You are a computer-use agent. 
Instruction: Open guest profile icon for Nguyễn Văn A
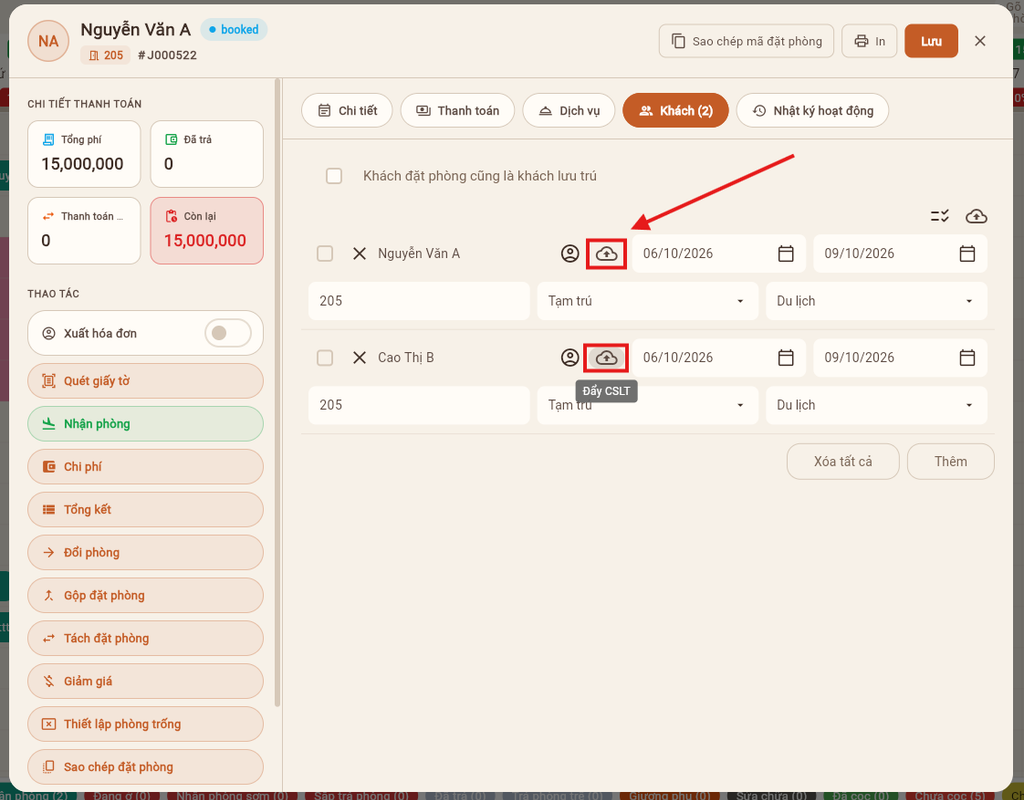point(570,253)
